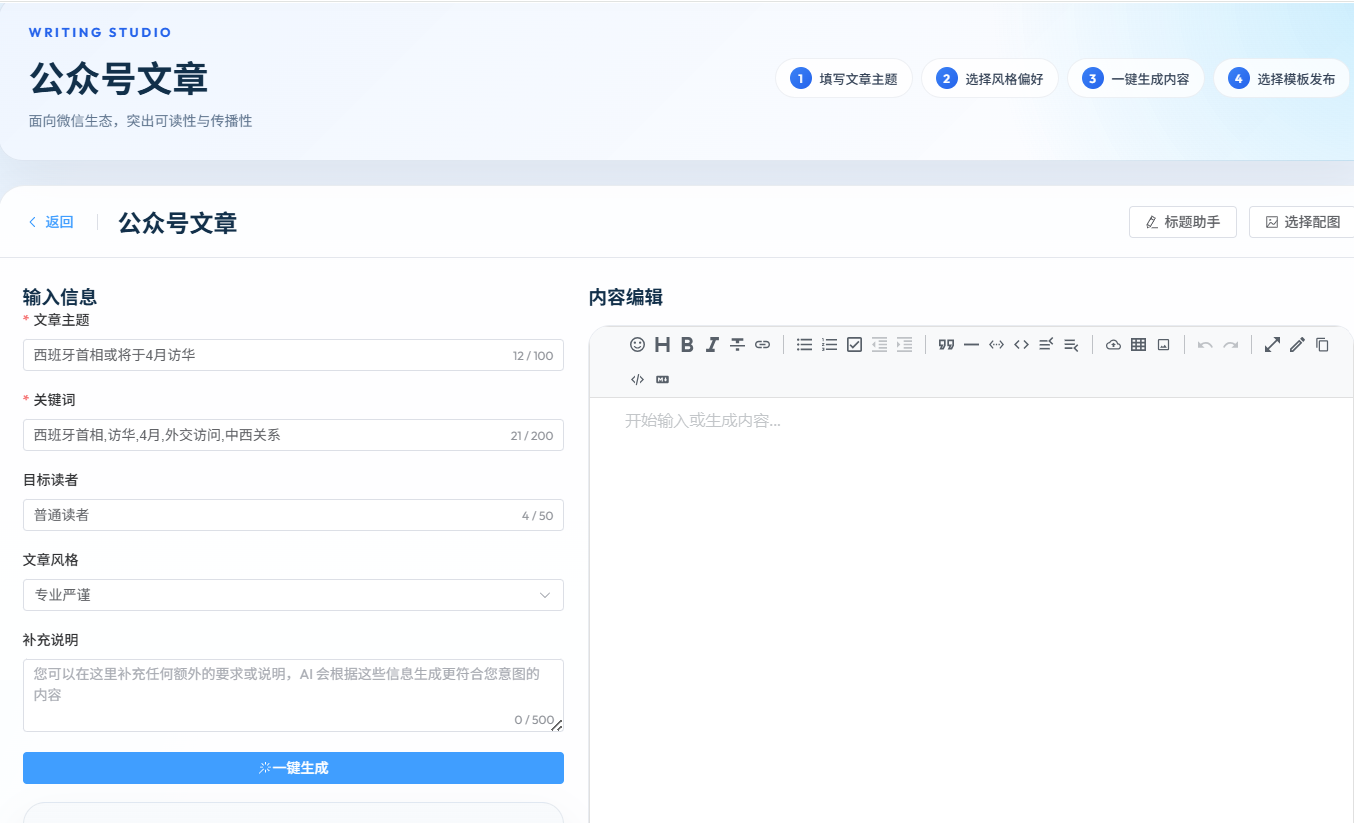Insert a blockquote with the quote icon
This screenshot has height=823, width=1354.
946,345
